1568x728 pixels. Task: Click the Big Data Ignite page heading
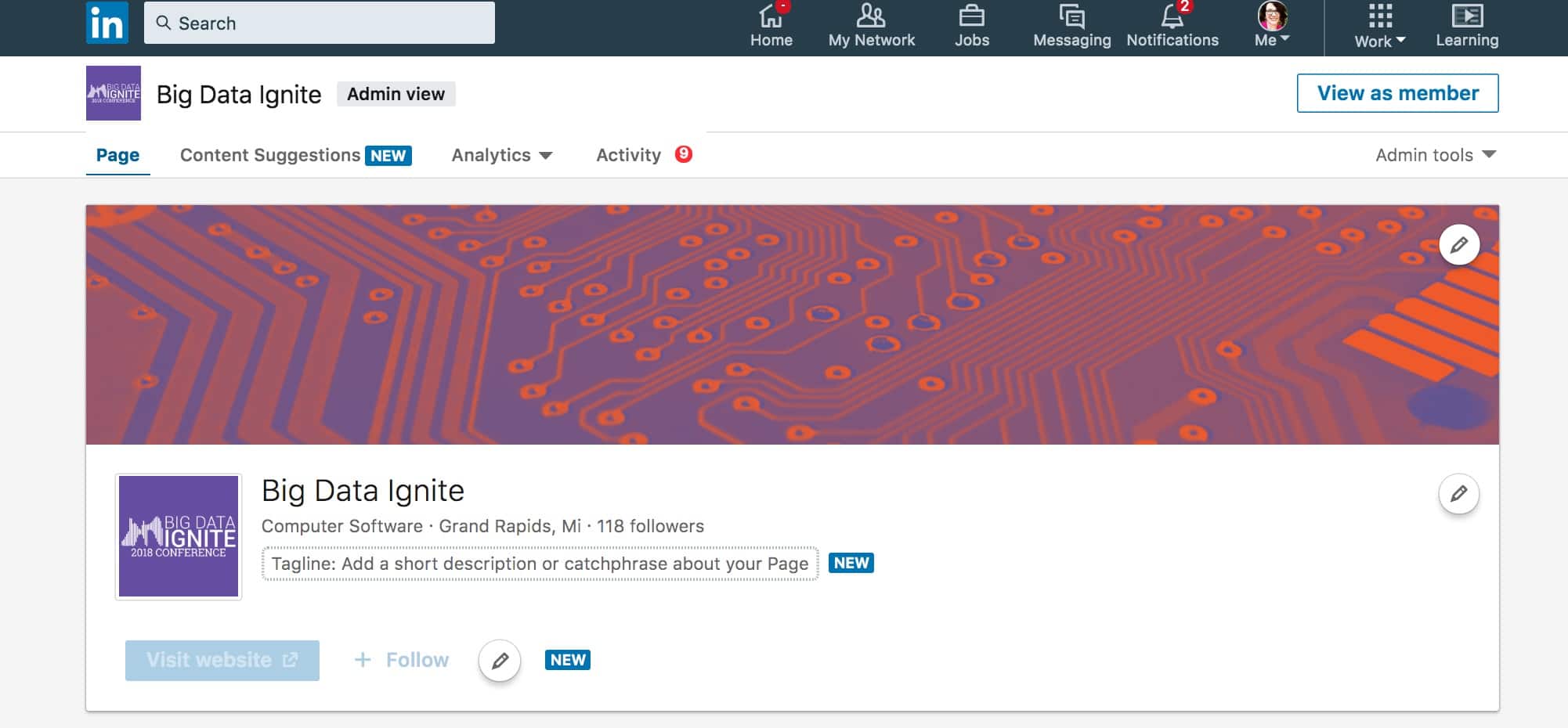pyautogui.click(x=363, y=491)
